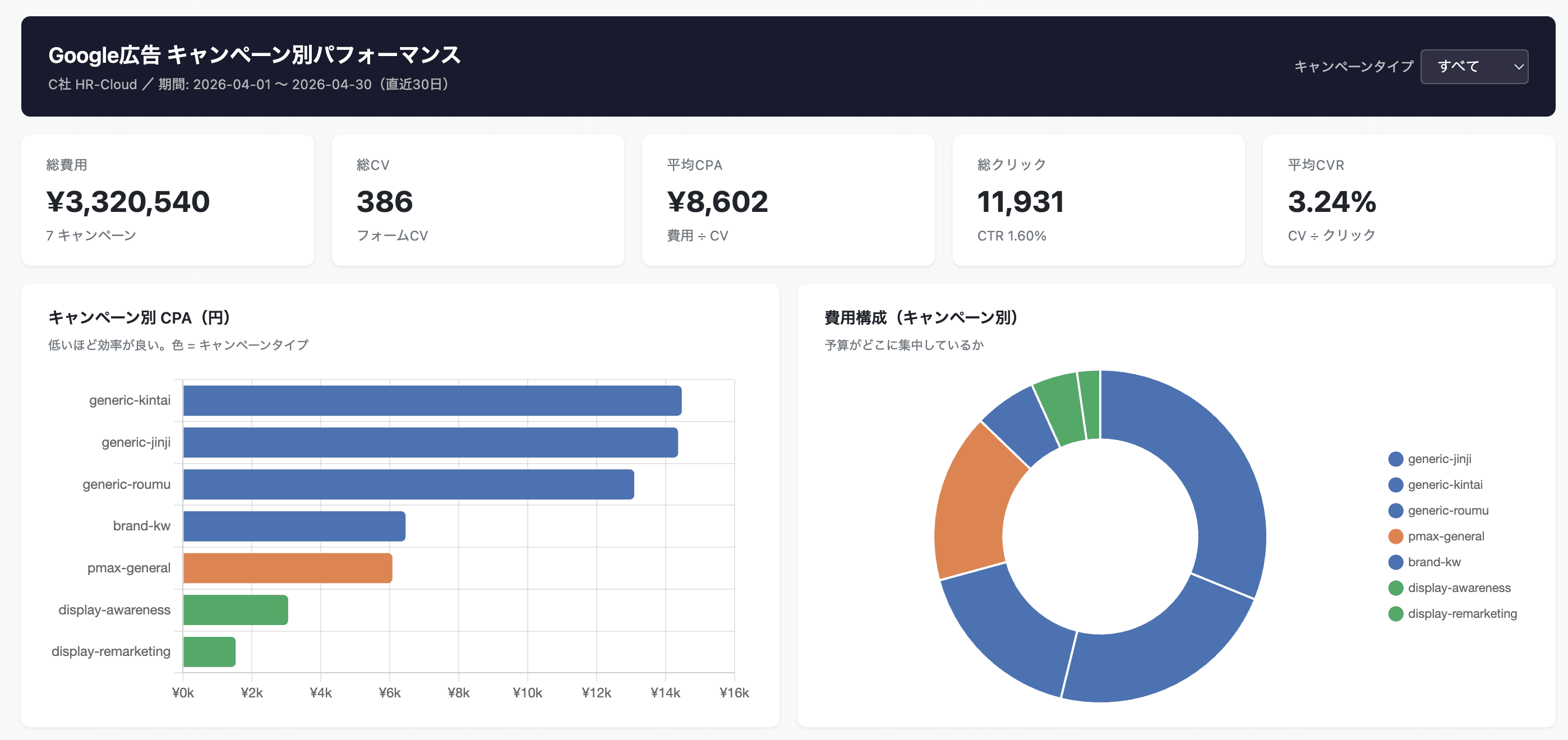Click the generic-kintai CPA bar
Viewport: 1568px width, 740px height.
click(x=432, y=400)
